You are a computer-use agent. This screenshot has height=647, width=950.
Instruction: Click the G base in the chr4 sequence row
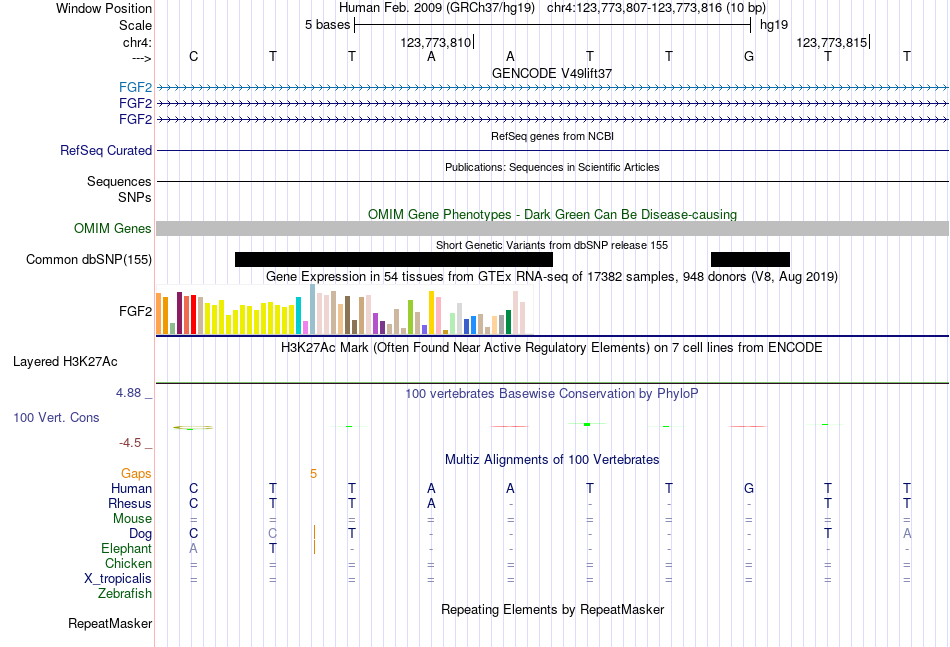[749, 56]
